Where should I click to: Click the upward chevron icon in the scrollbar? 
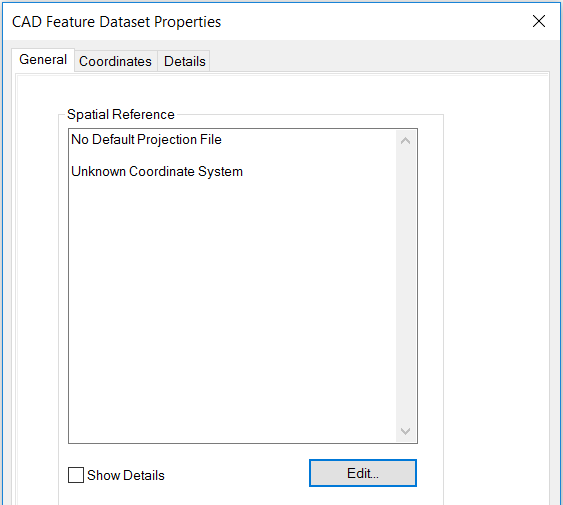pyautogui.click(x=405, y=140)
